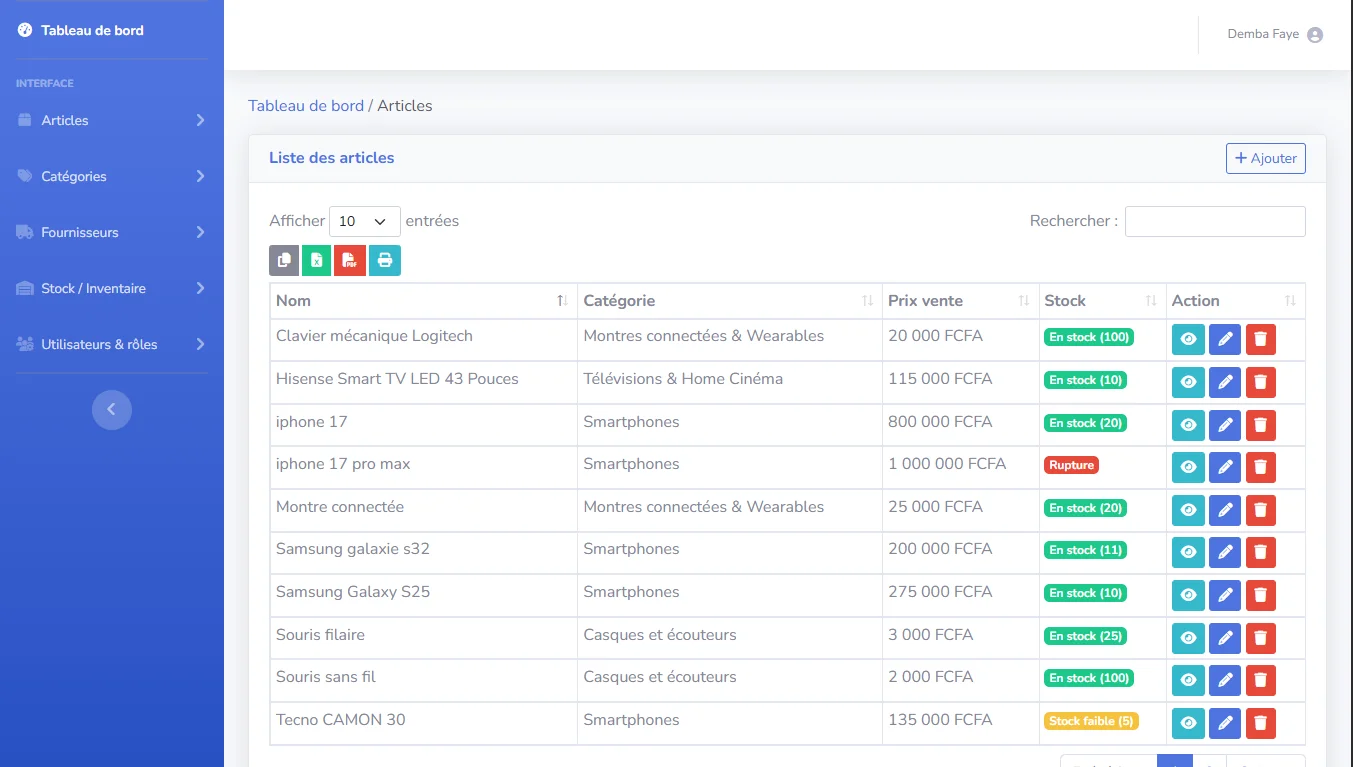Open the Tableau de bord dashboard icon
The image size is (1353, 767).
click(x=24, y=29)
